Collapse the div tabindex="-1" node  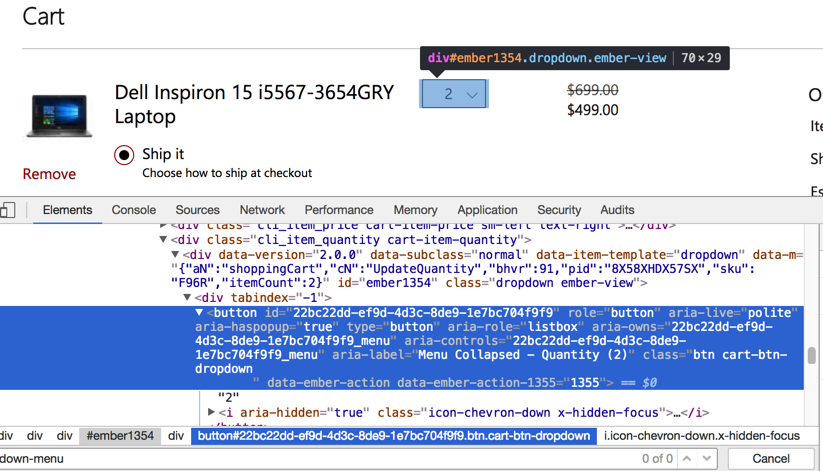(187, 297)
